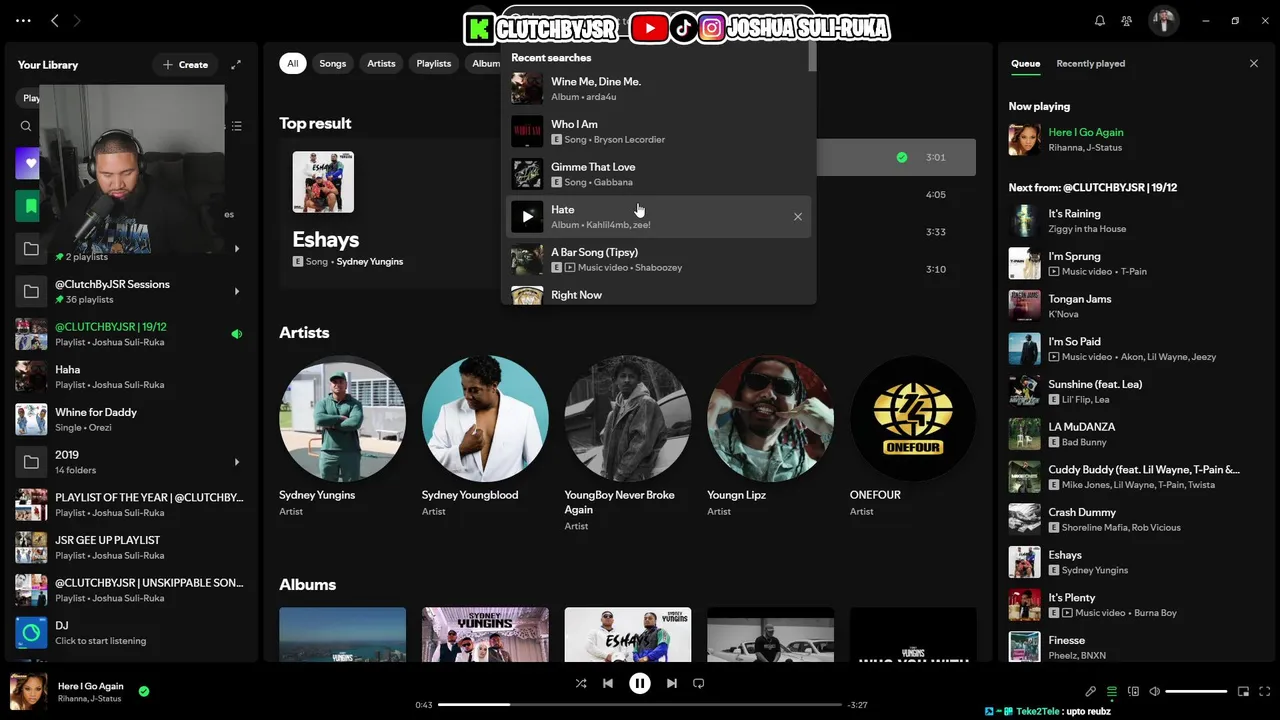Switch to Recently played tab

1090,63
